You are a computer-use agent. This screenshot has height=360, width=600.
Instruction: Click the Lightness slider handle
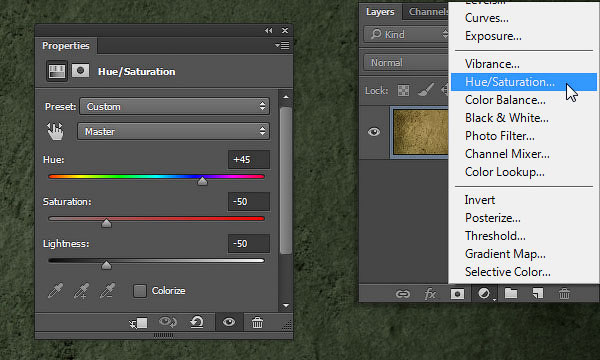click(x=106, y=265)
